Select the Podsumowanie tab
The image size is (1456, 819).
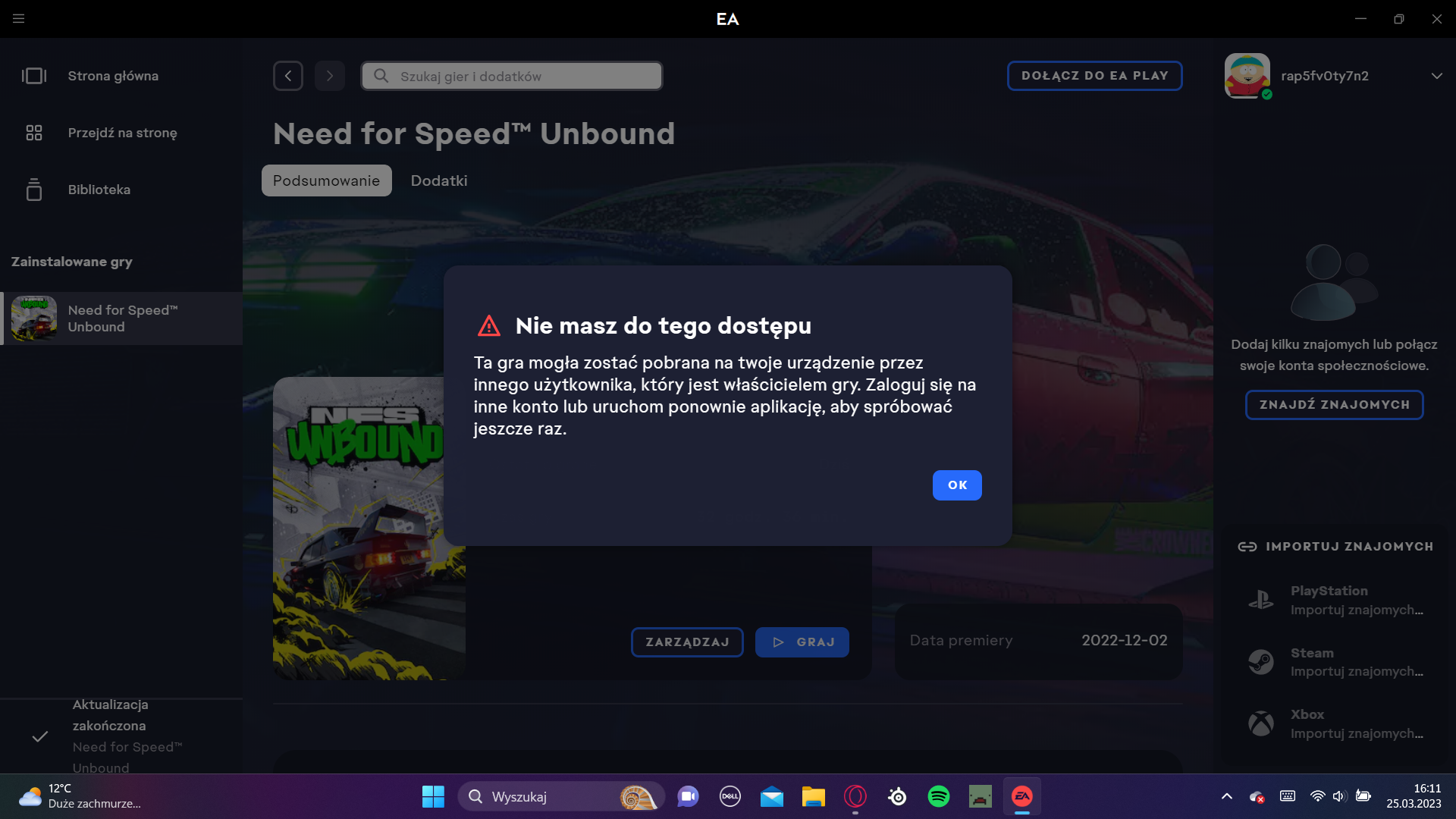click(x=326, y=180)
